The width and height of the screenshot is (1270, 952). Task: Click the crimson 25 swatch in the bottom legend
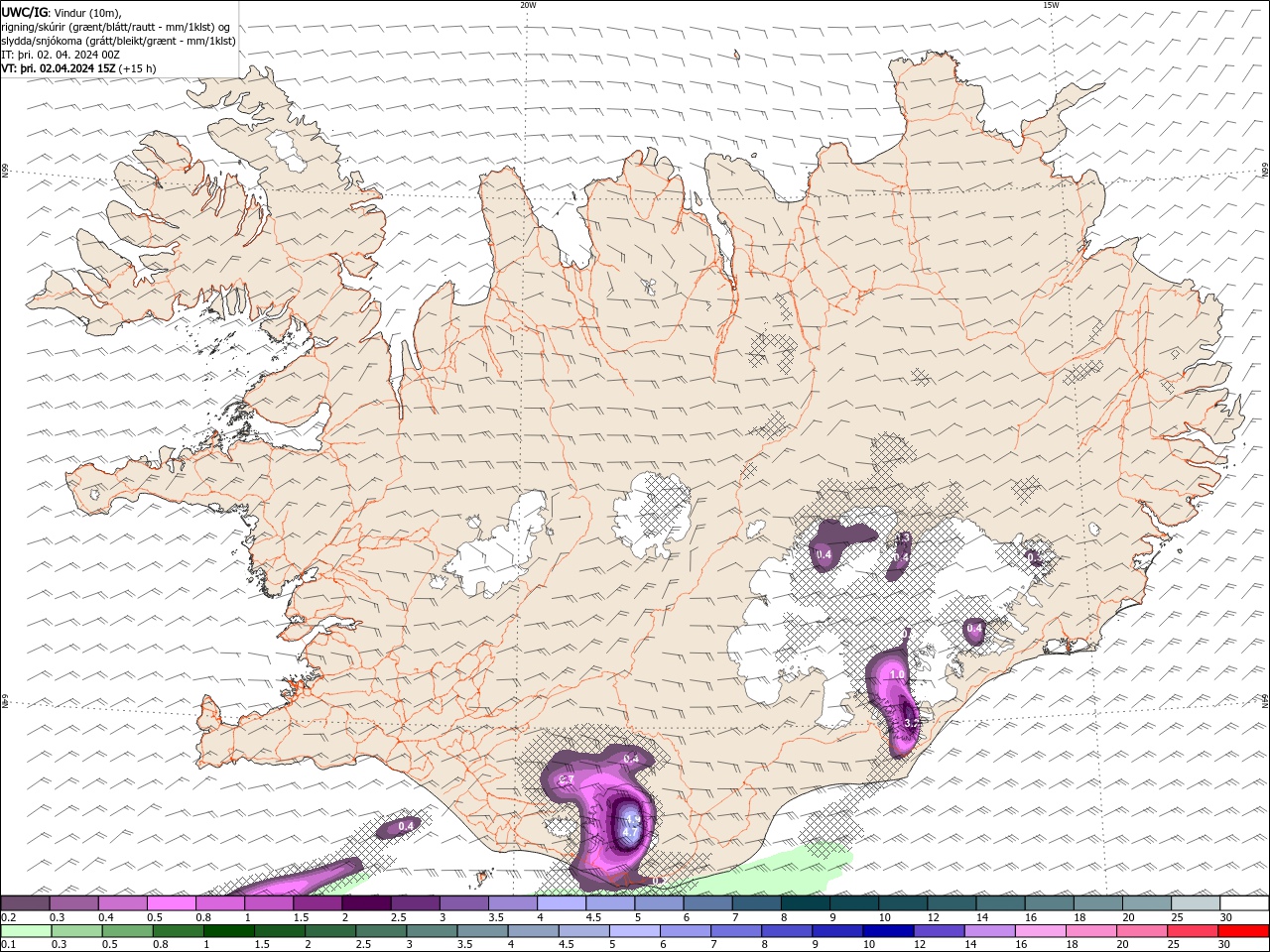[1192, 931]
